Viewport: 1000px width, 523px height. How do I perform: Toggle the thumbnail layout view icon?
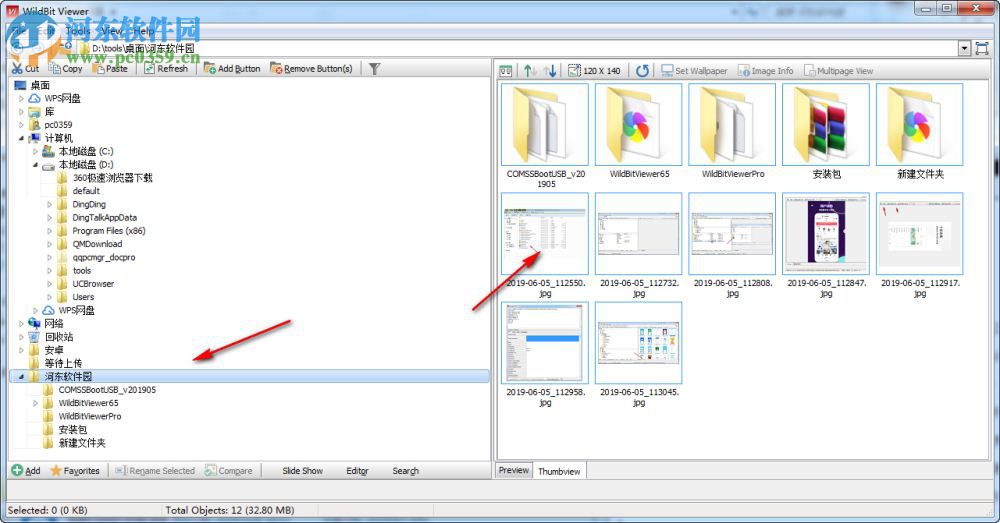[506, 71]
